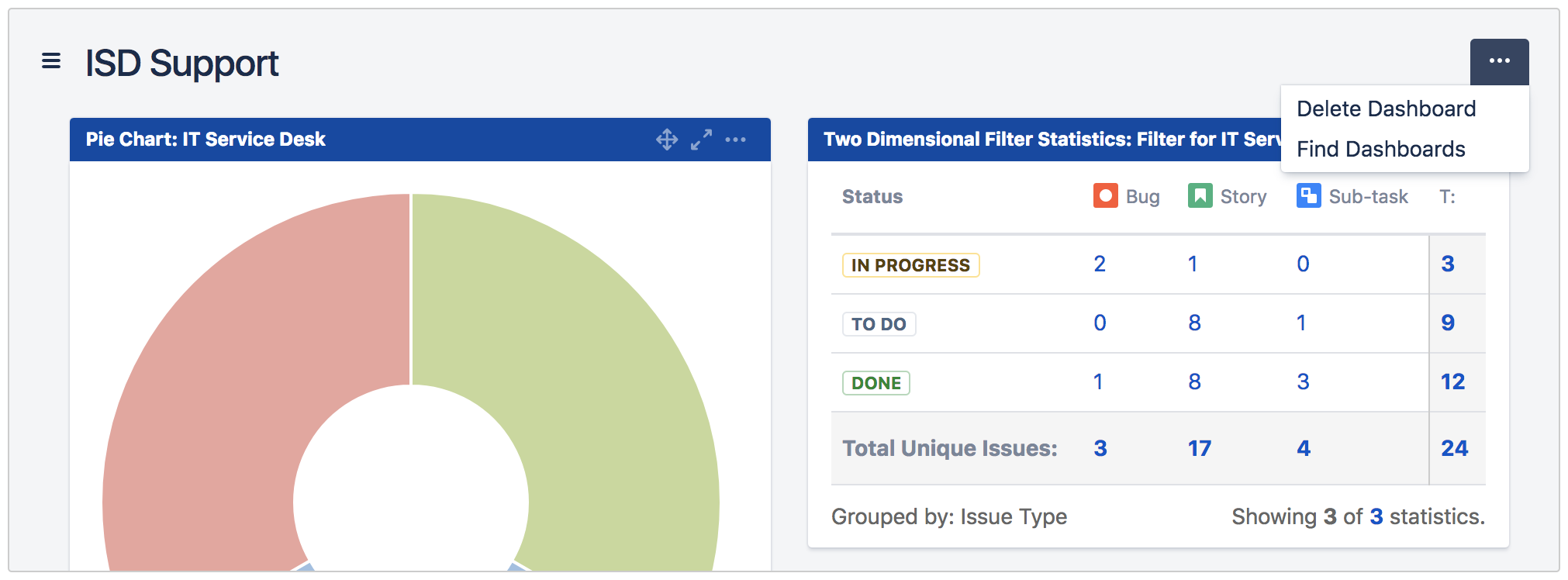
Task: Click the TO DO status badge
Action: pos(879,324)
